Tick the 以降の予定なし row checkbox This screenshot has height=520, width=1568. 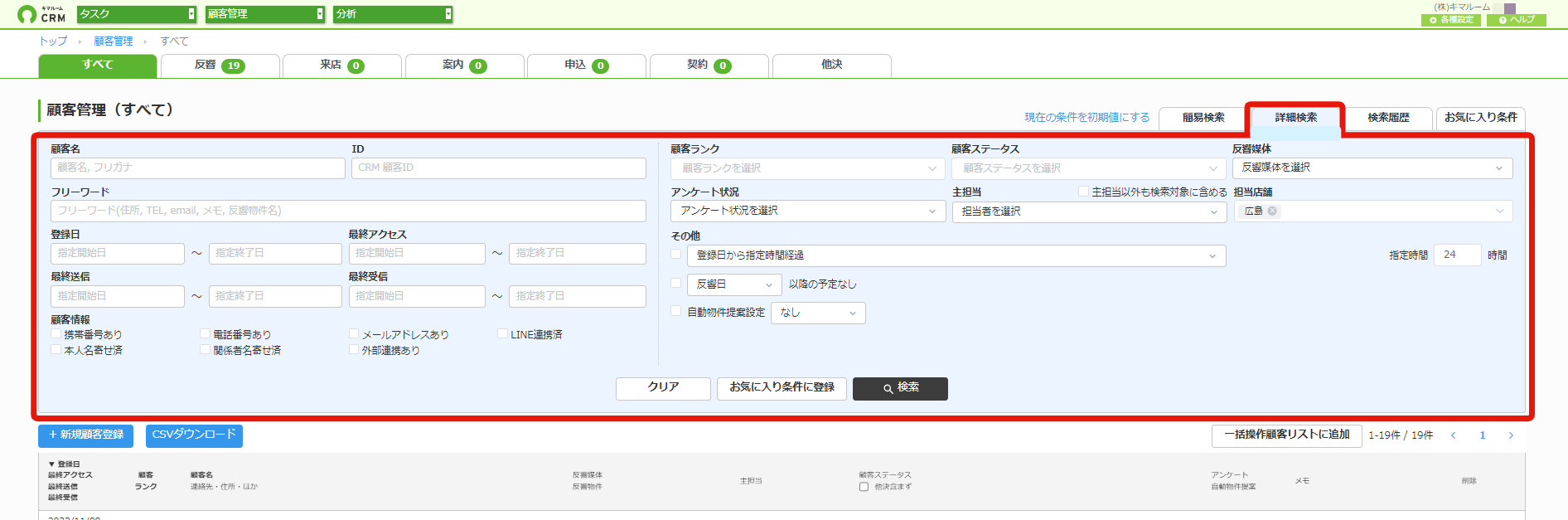pyautogui.click(x=676, y=284)
